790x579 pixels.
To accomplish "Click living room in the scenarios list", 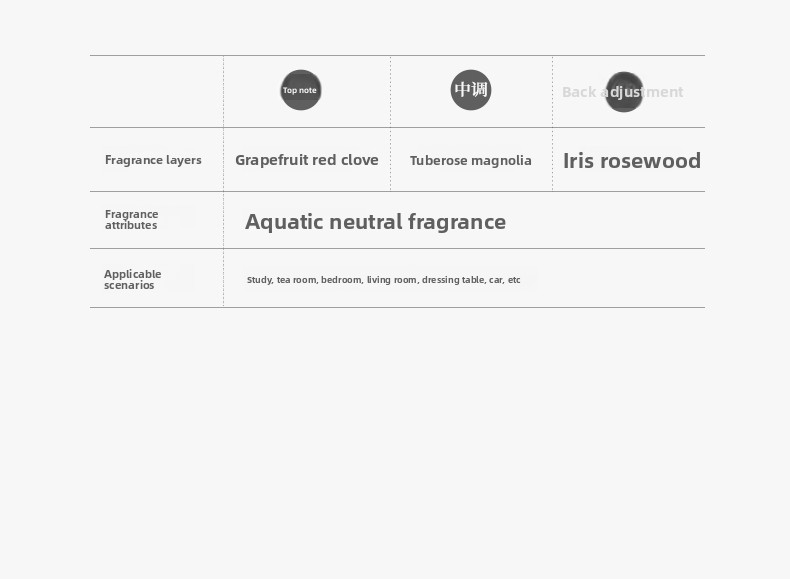I will pos(392,280).
